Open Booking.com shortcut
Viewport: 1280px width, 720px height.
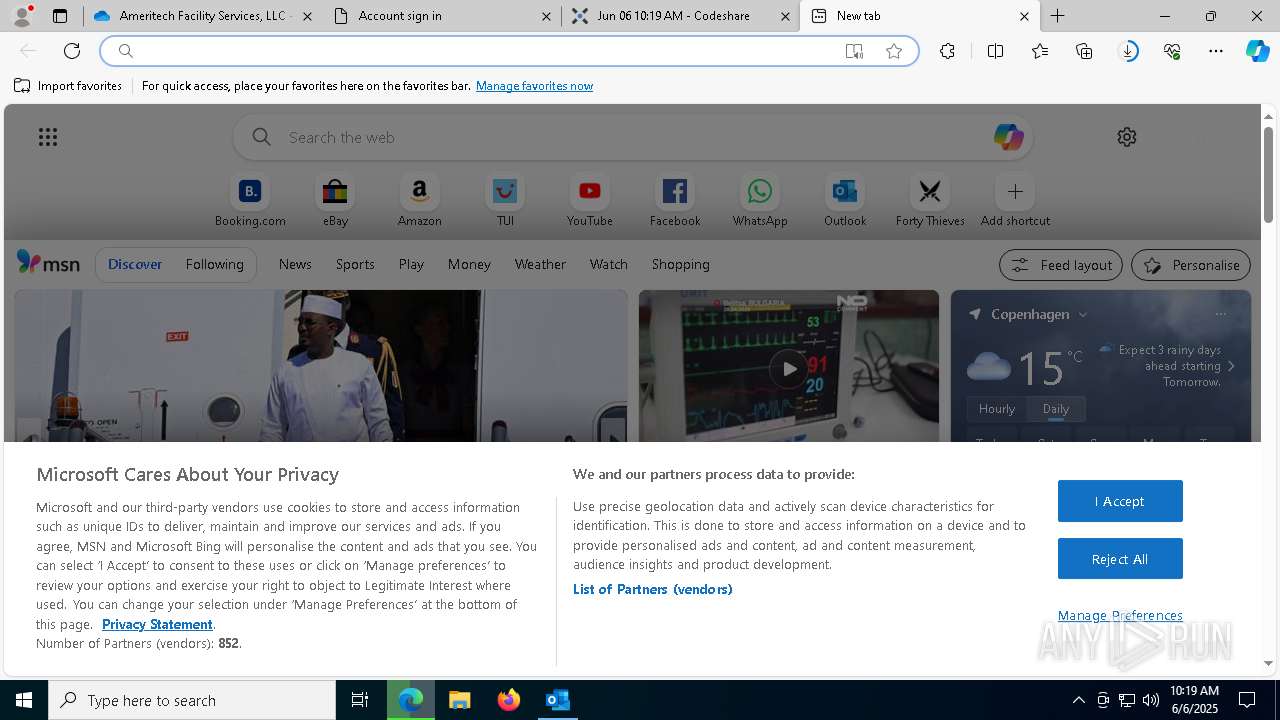click(250, 201)
